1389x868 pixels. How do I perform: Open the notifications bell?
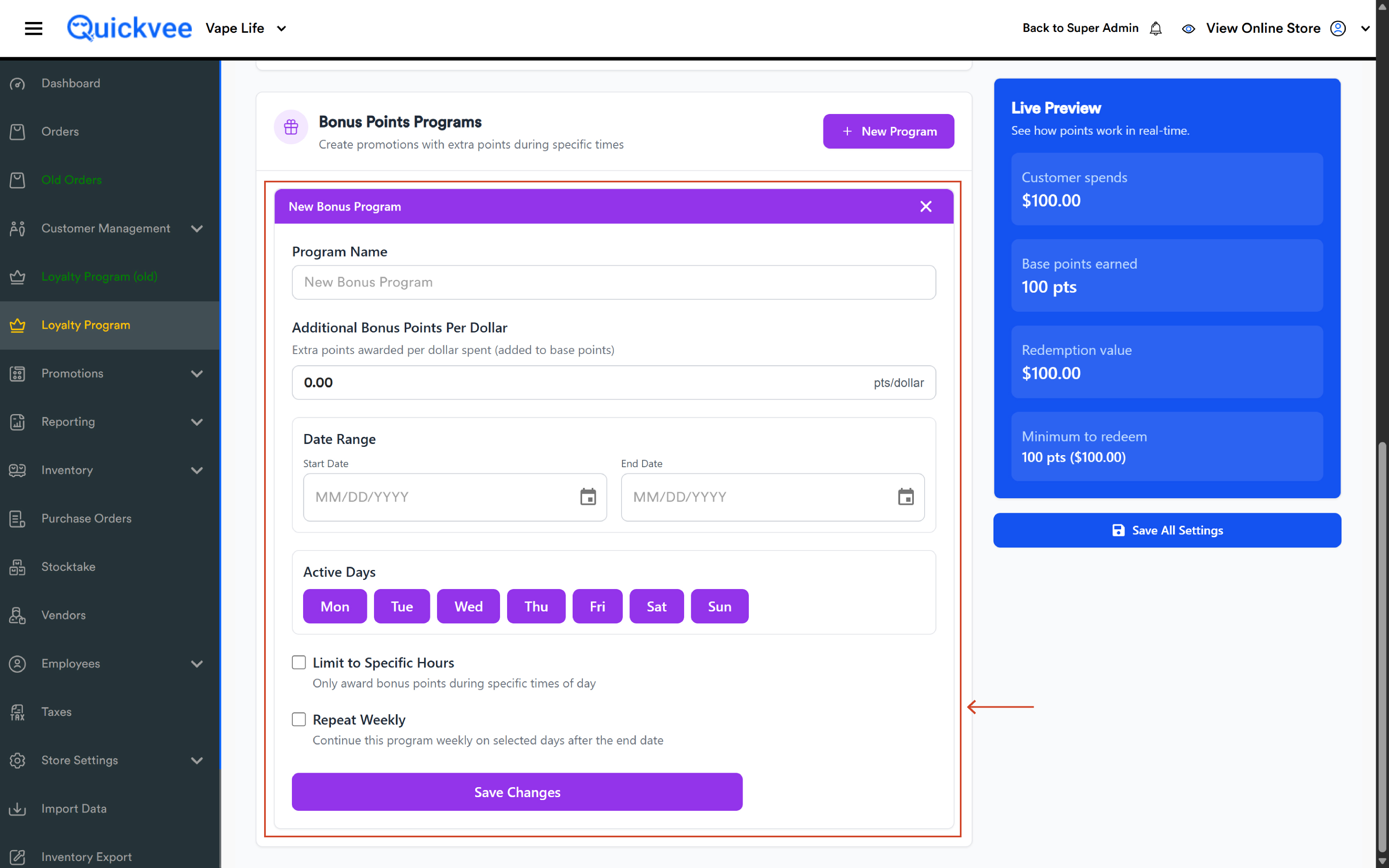pos(1155,28)
